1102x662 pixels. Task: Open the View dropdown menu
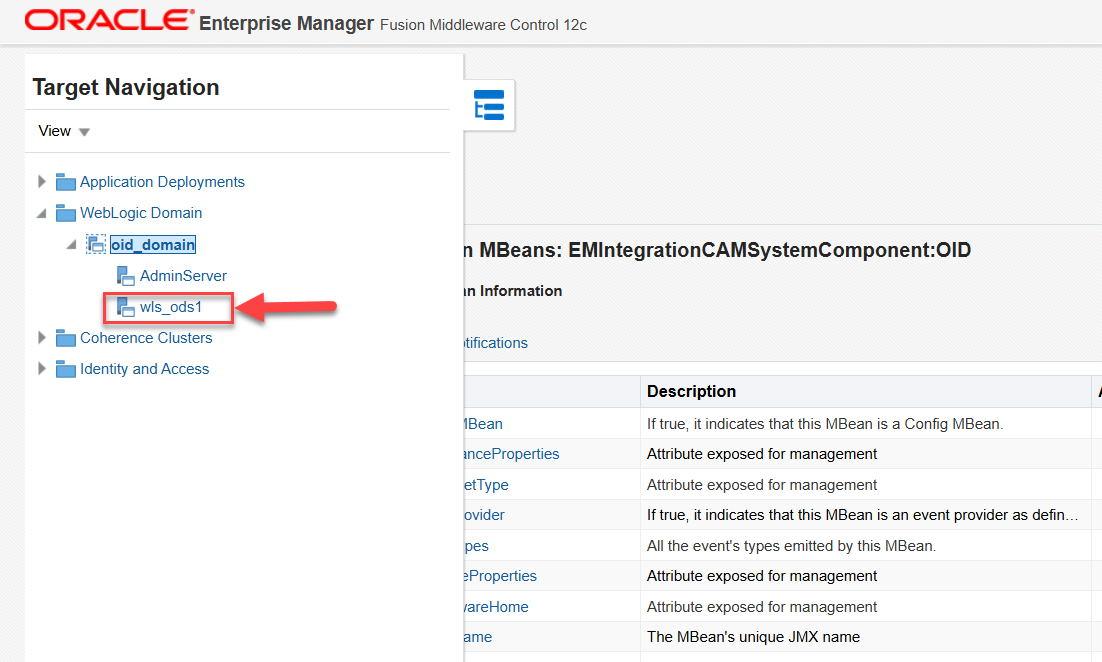64,131
